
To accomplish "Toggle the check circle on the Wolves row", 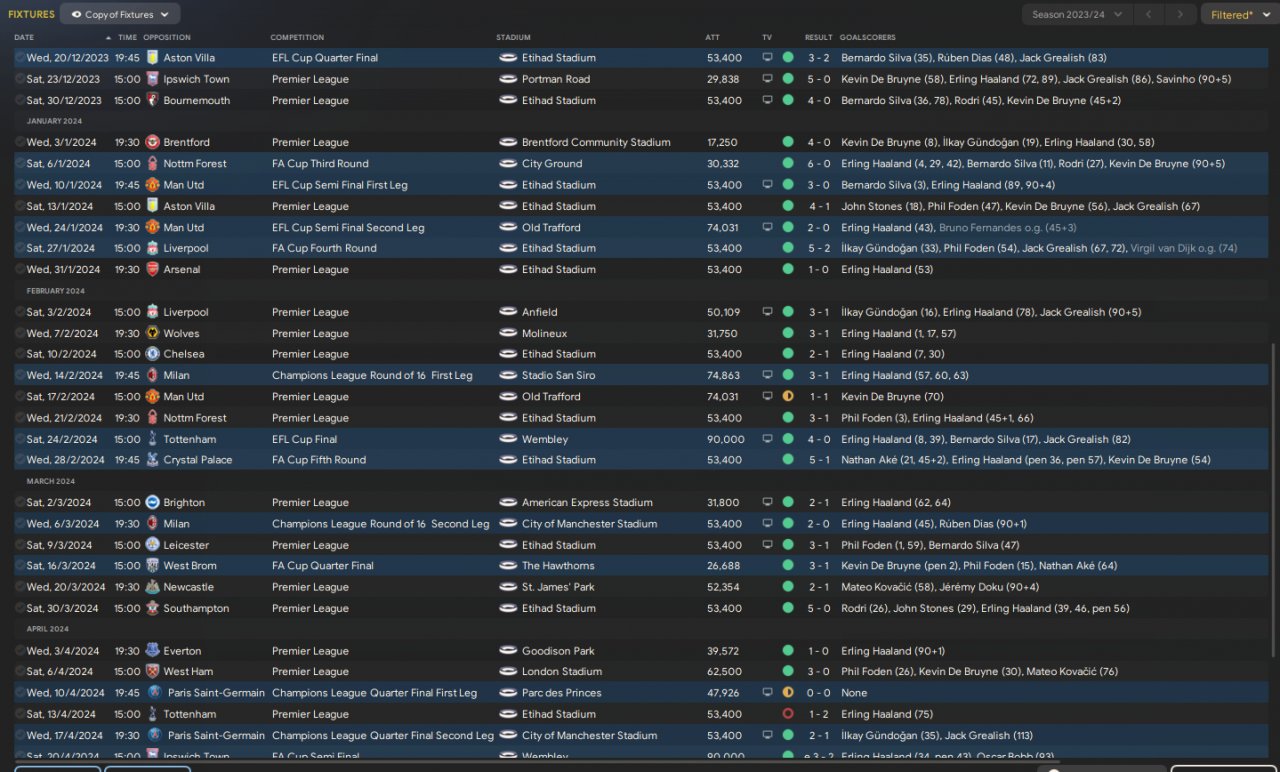I will click(x=20, y=333).
